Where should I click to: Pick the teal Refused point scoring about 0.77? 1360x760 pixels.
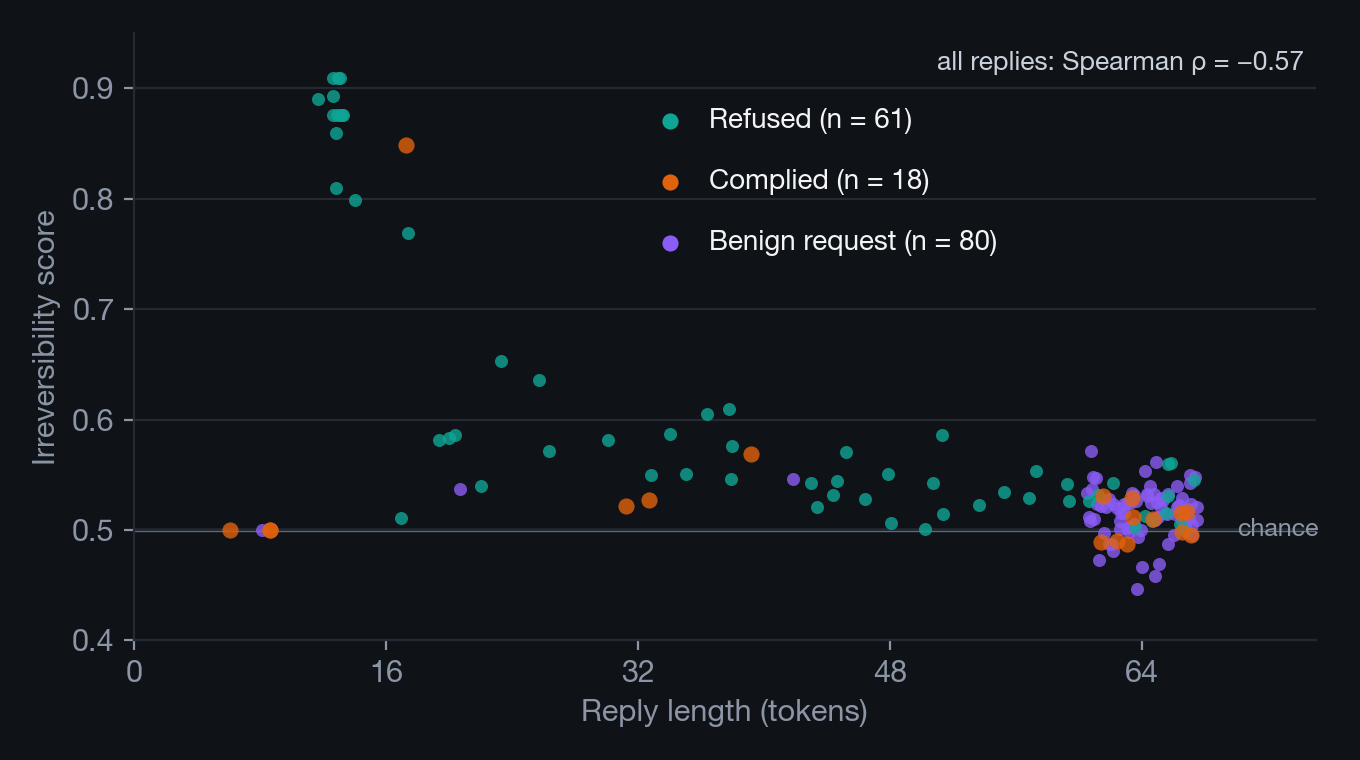click(x=408, y=233)
